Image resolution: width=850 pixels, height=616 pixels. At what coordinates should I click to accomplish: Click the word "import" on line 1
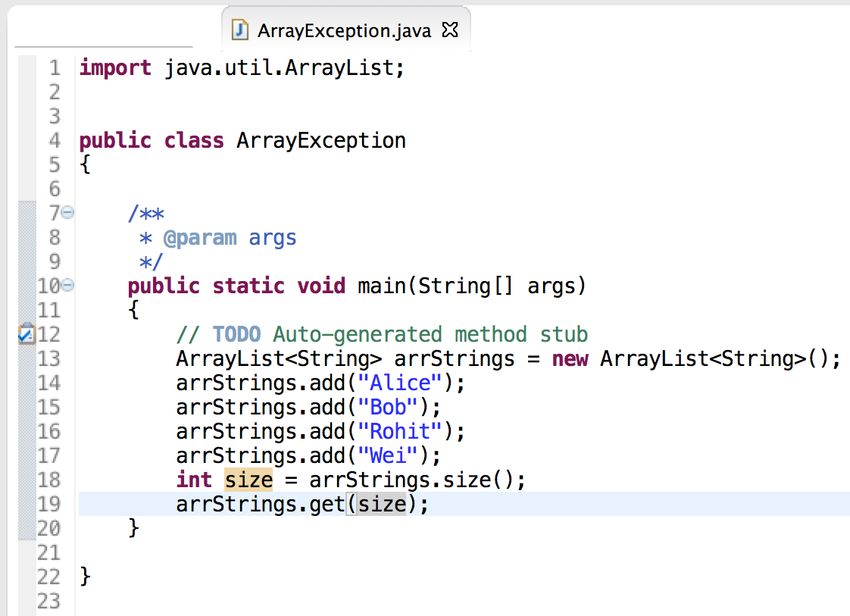point(115,68)
